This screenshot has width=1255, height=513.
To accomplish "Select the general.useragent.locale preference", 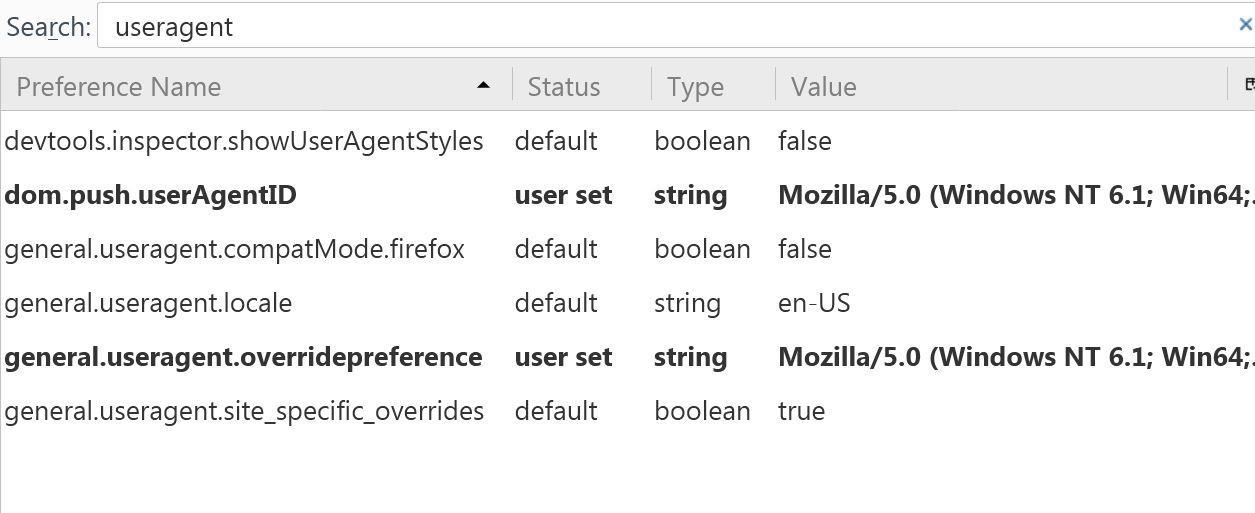I will click(x=148, y=303).
